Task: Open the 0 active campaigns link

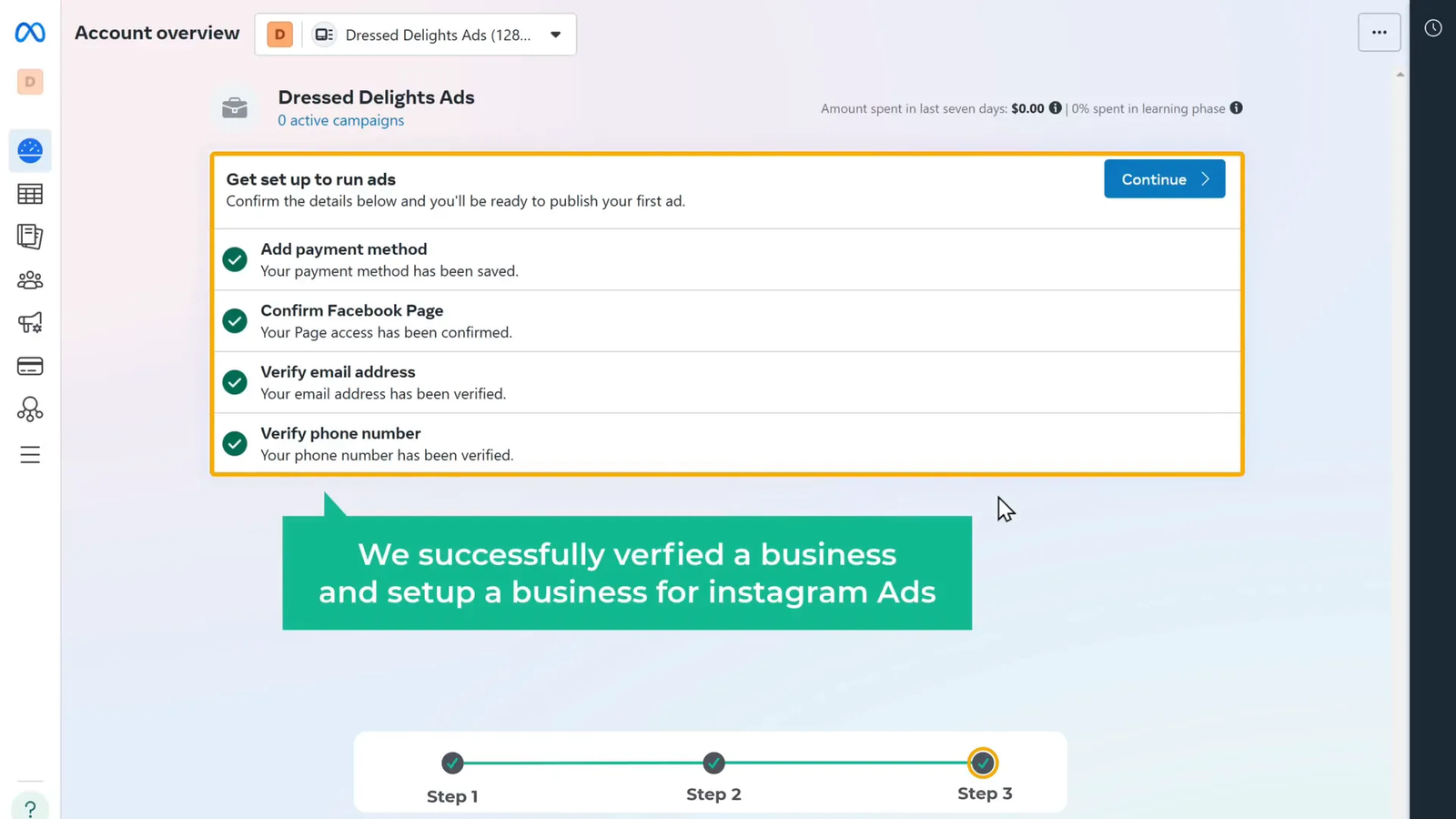Action: tap(341, 120)
